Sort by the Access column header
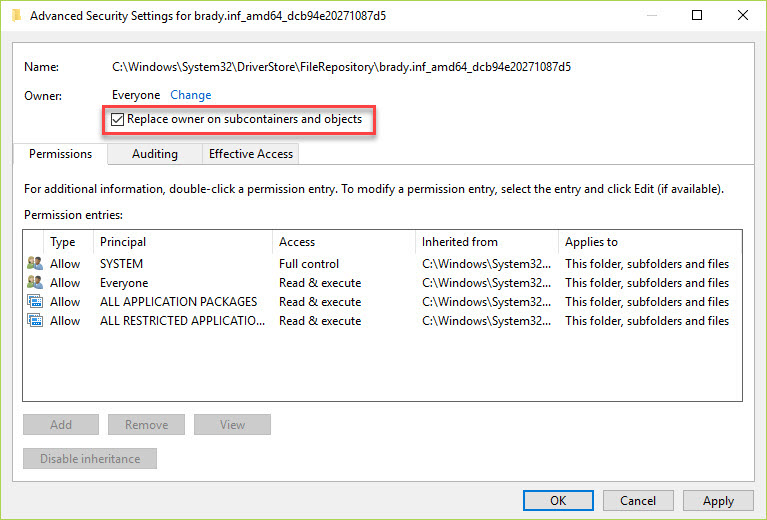Screen dimensions: 767x520 coord(343,242)
